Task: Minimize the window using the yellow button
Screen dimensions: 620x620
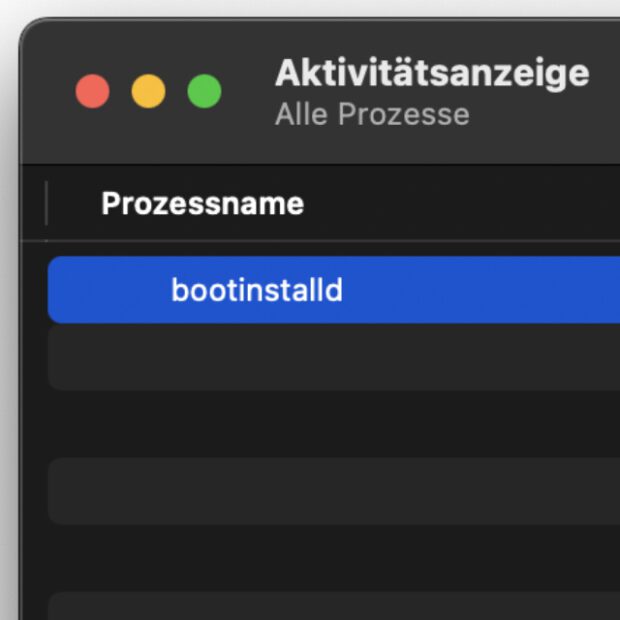Action: click(148, 91)
